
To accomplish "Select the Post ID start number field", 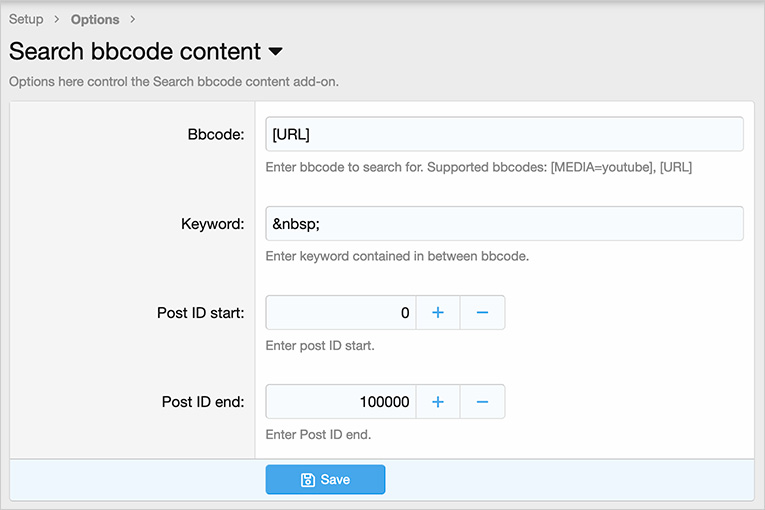I will pos(340,313).
